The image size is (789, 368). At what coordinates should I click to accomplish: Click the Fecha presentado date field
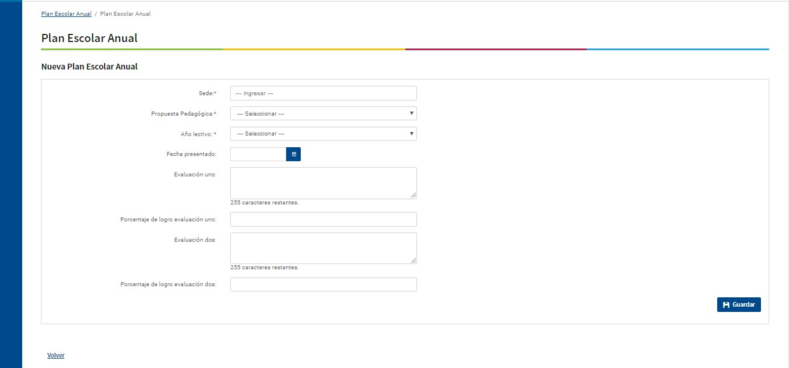tap(258, 154)
